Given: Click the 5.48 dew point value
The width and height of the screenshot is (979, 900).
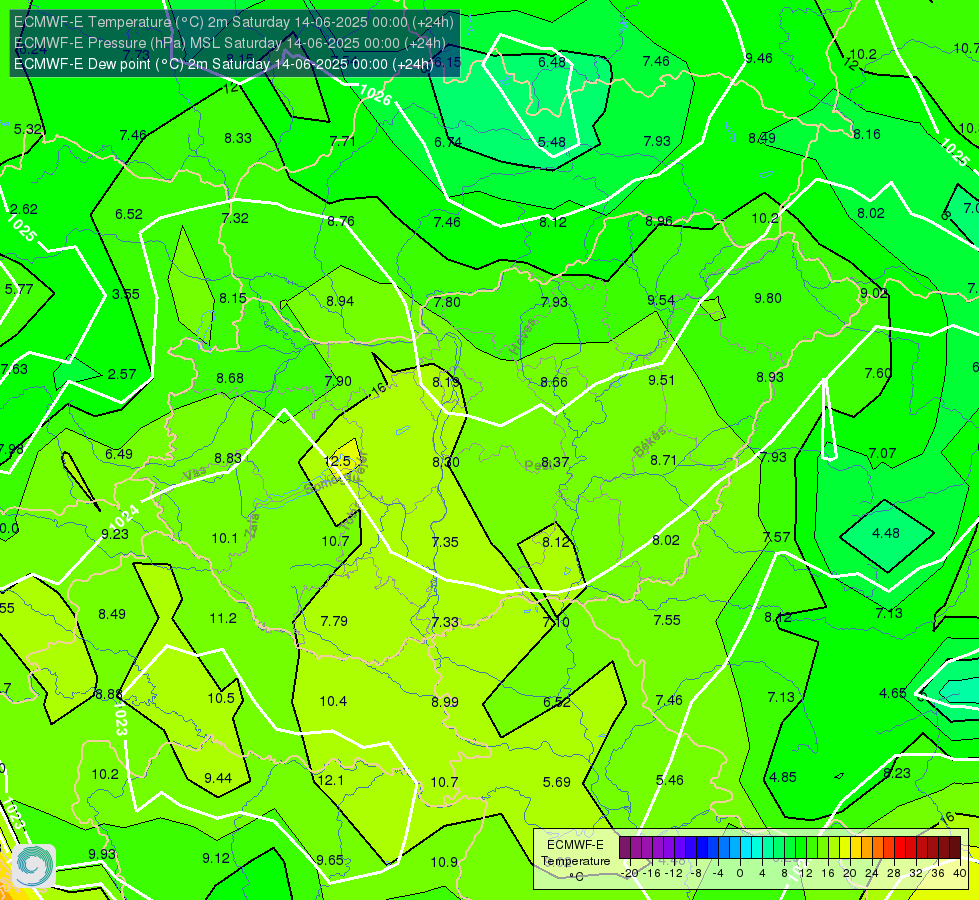Looking at the screenshot, I should 552,142.
